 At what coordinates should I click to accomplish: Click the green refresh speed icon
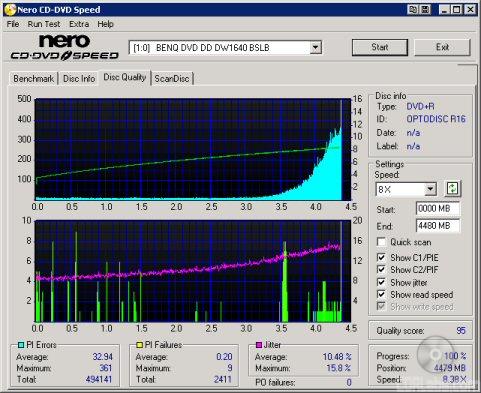tap(452, 189)
